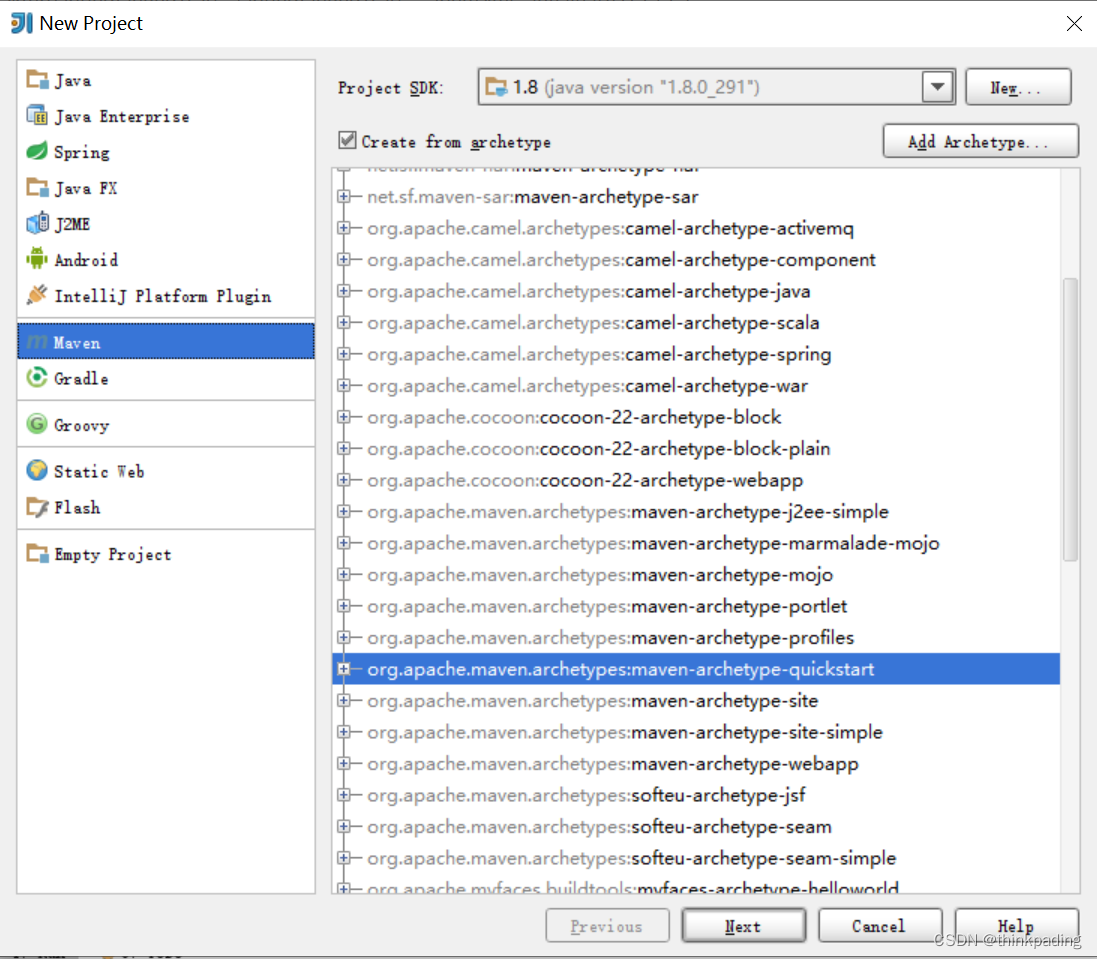Viewport: 1097px width, 959px height.
Task: Select Java FX in the project list
Action: tap(166, 188)
